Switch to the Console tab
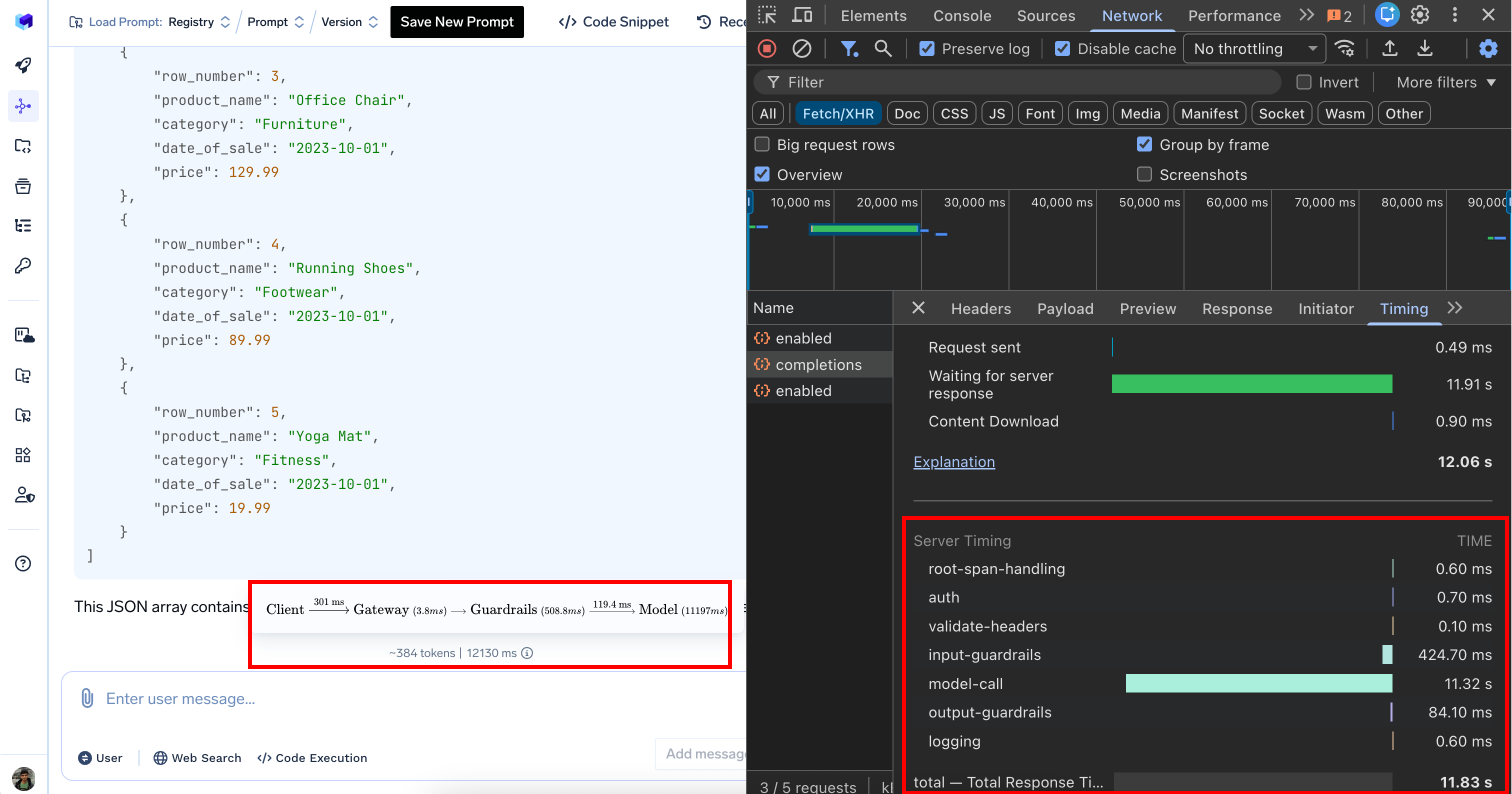The height and width of the screenshot is (794, 1512). 961,16
